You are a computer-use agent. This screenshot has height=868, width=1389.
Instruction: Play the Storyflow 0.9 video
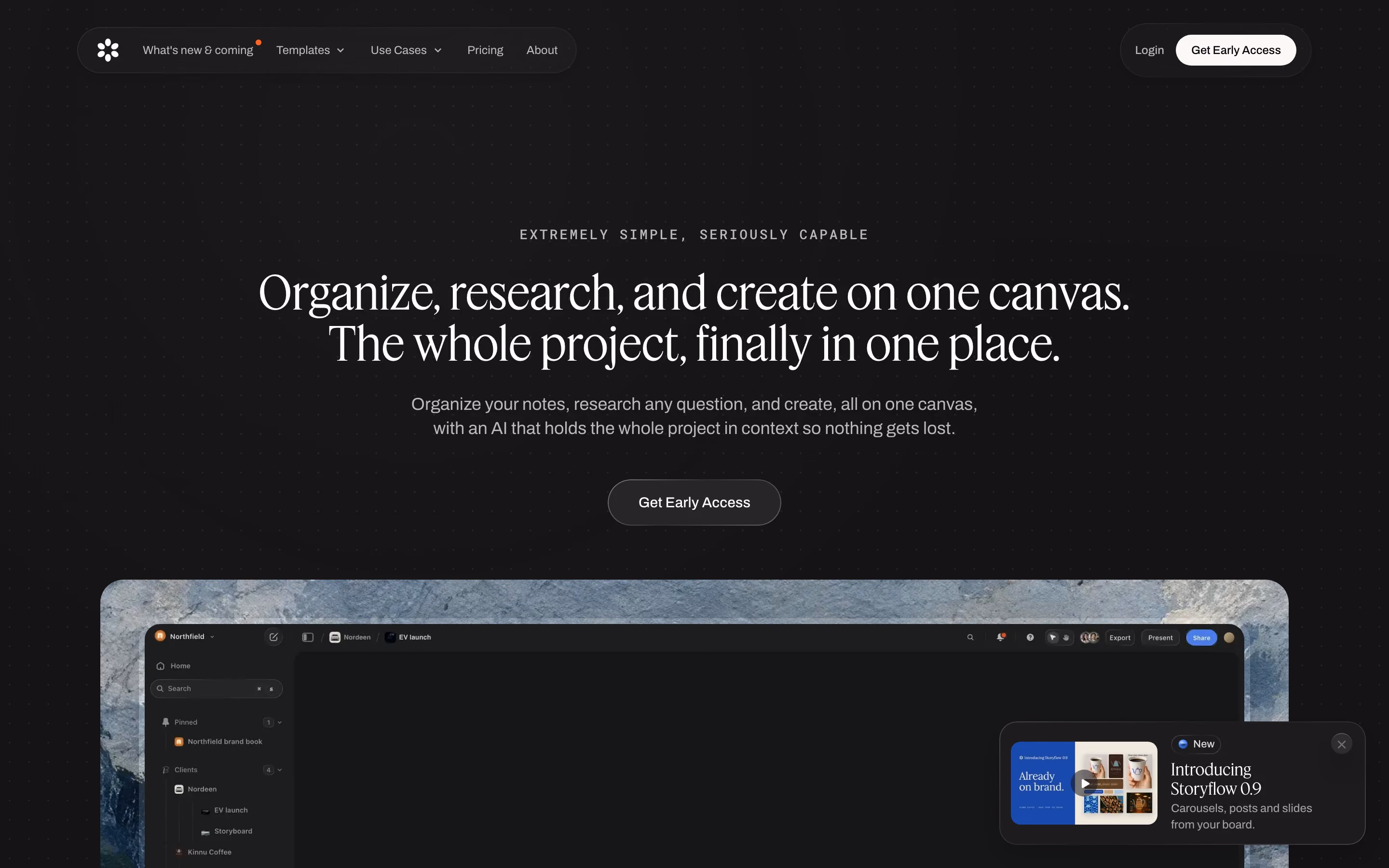1084,783
